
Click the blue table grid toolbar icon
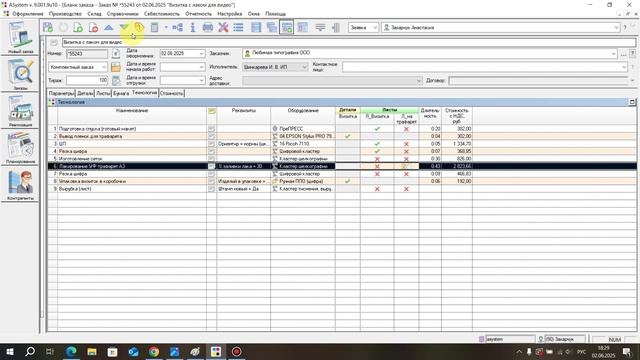256,27
